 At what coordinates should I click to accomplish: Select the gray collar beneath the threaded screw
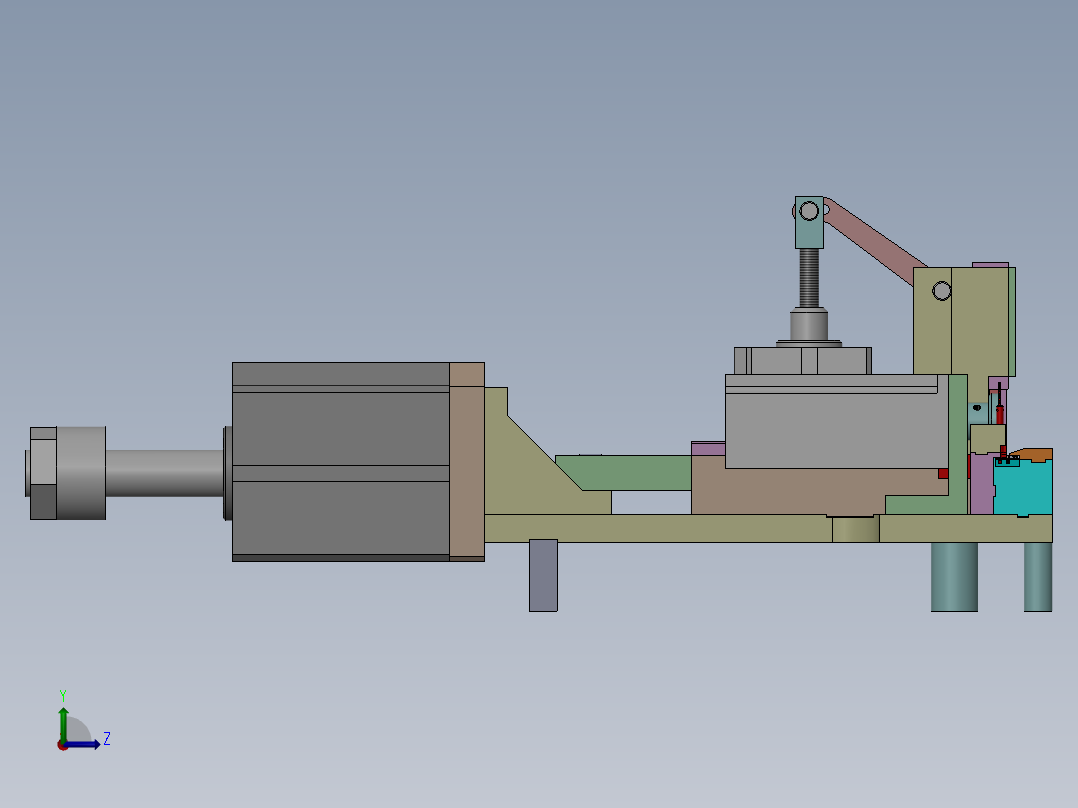(809, 325)
